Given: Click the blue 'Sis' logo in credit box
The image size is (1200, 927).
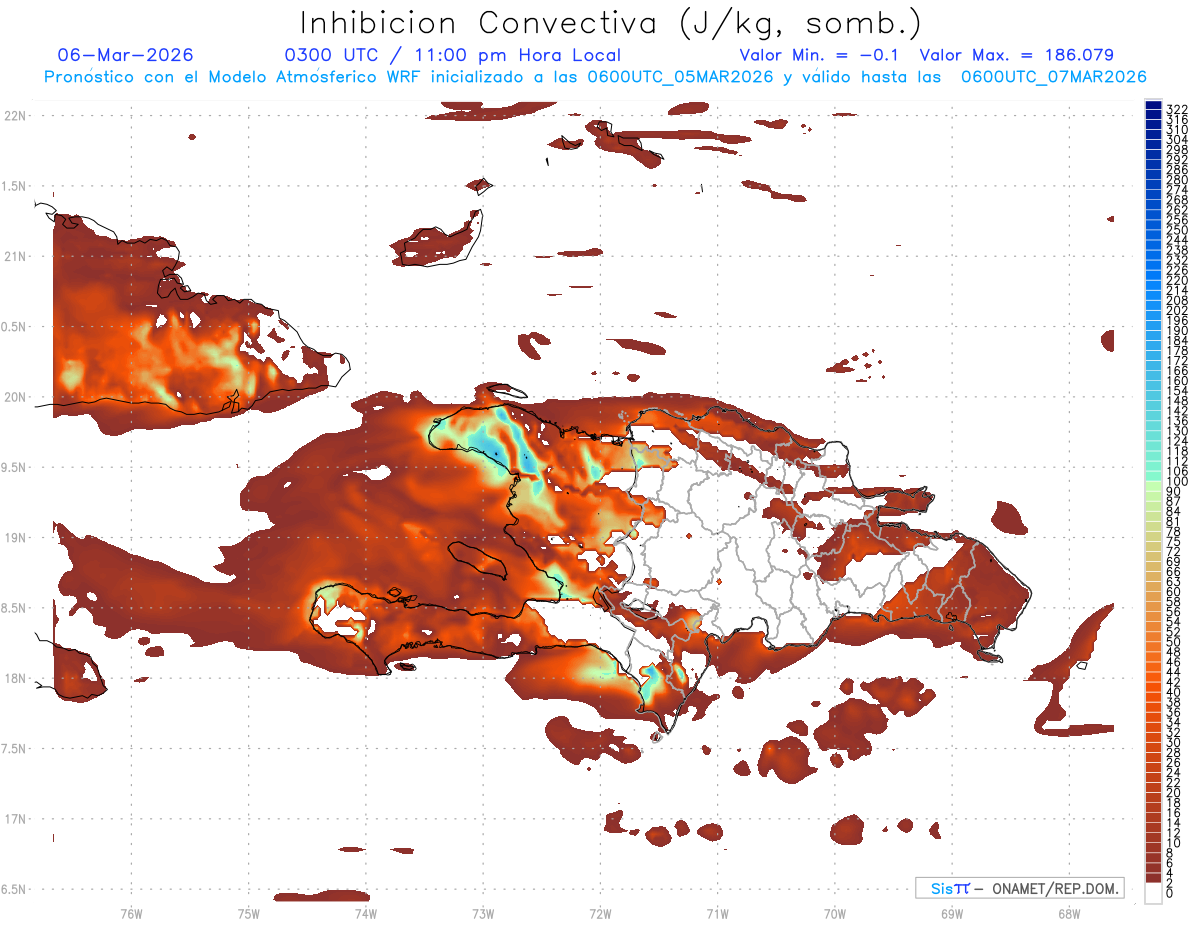Looking at the screenshot, I should point(943,888).
